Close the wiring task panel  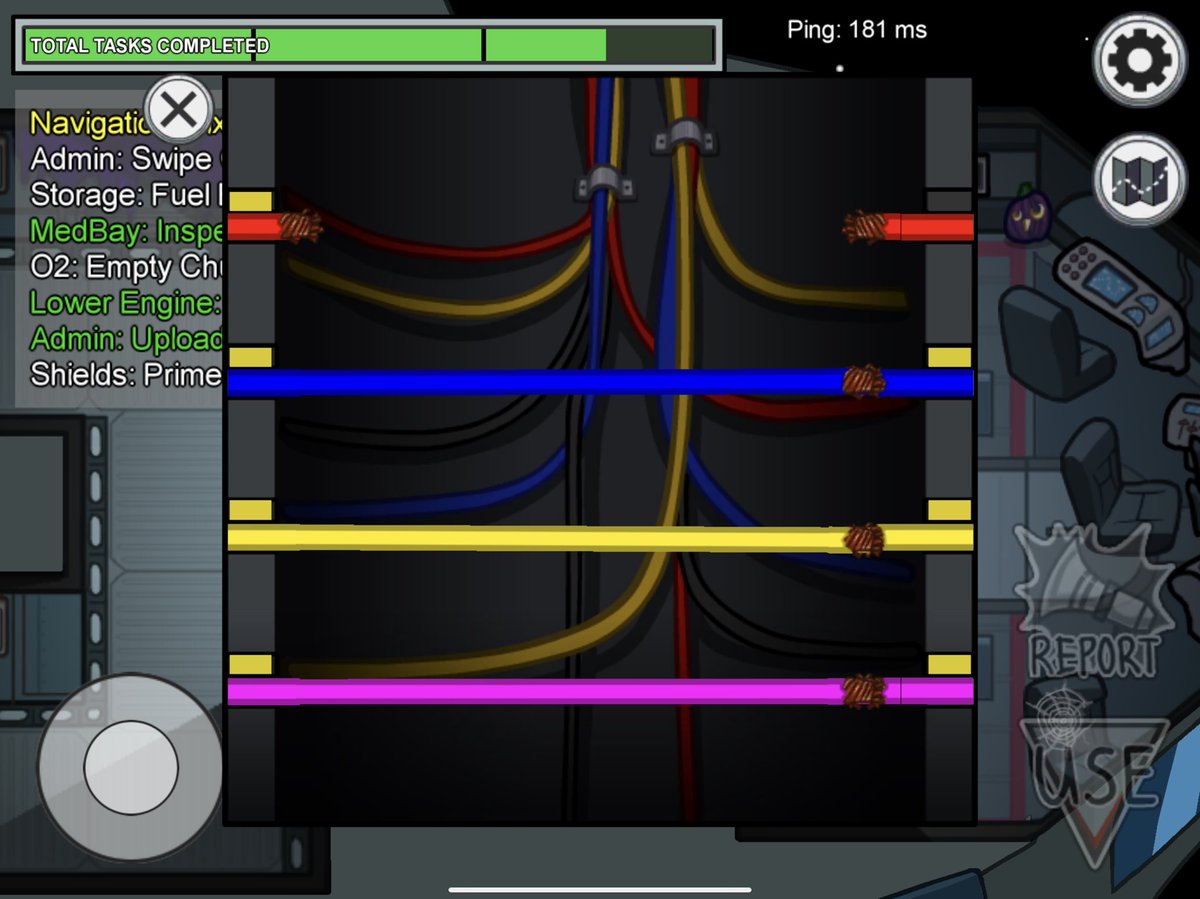click(178, 109)
